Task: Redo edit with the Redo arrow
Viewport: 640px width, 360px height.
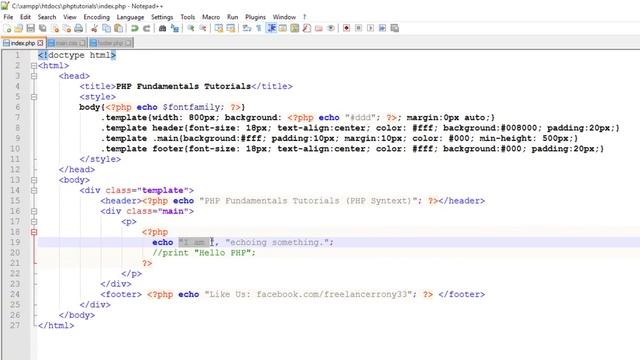Action: point(146,28)
